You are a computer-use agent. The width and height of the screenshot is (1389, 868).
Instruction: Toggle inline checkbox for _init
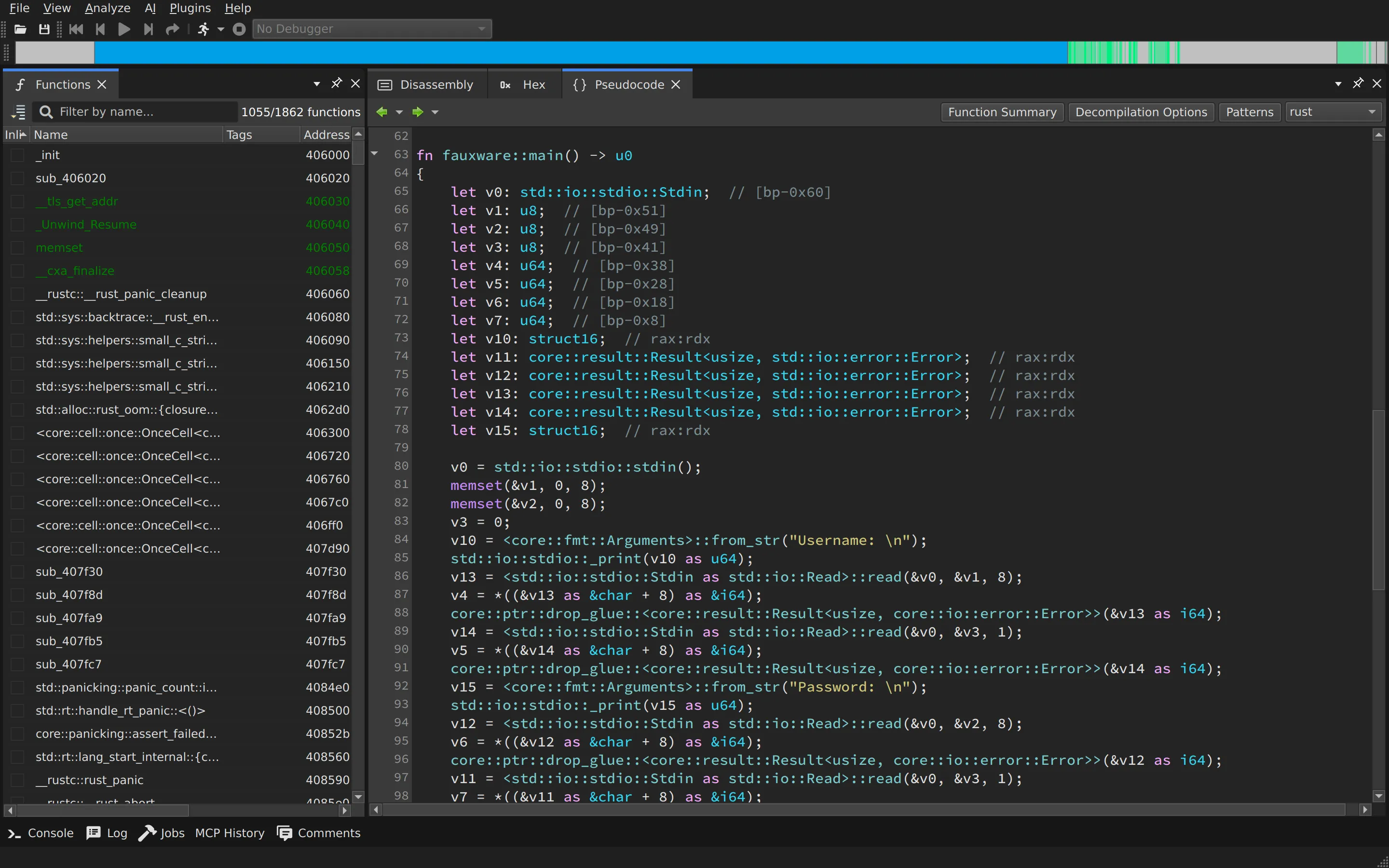[x=18, y=155]
